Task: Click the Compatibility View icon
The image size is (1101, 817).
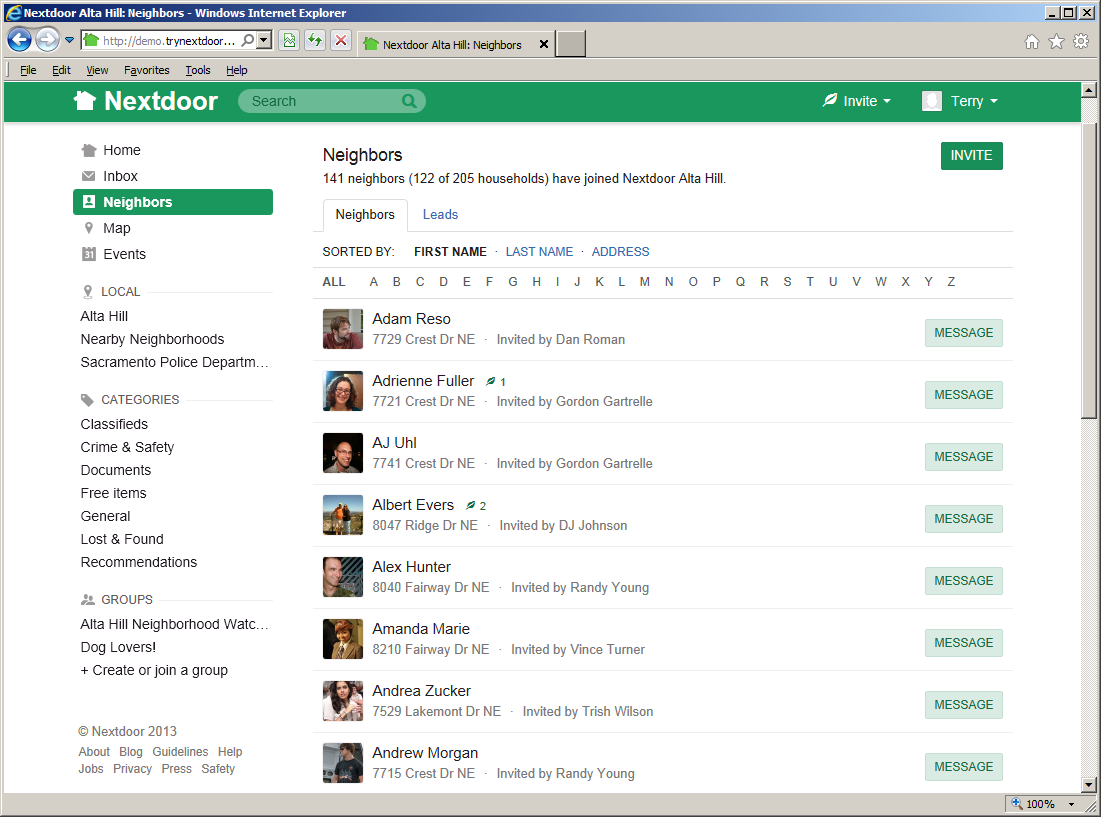Action: pyautogui.click(x=289, y=40)
